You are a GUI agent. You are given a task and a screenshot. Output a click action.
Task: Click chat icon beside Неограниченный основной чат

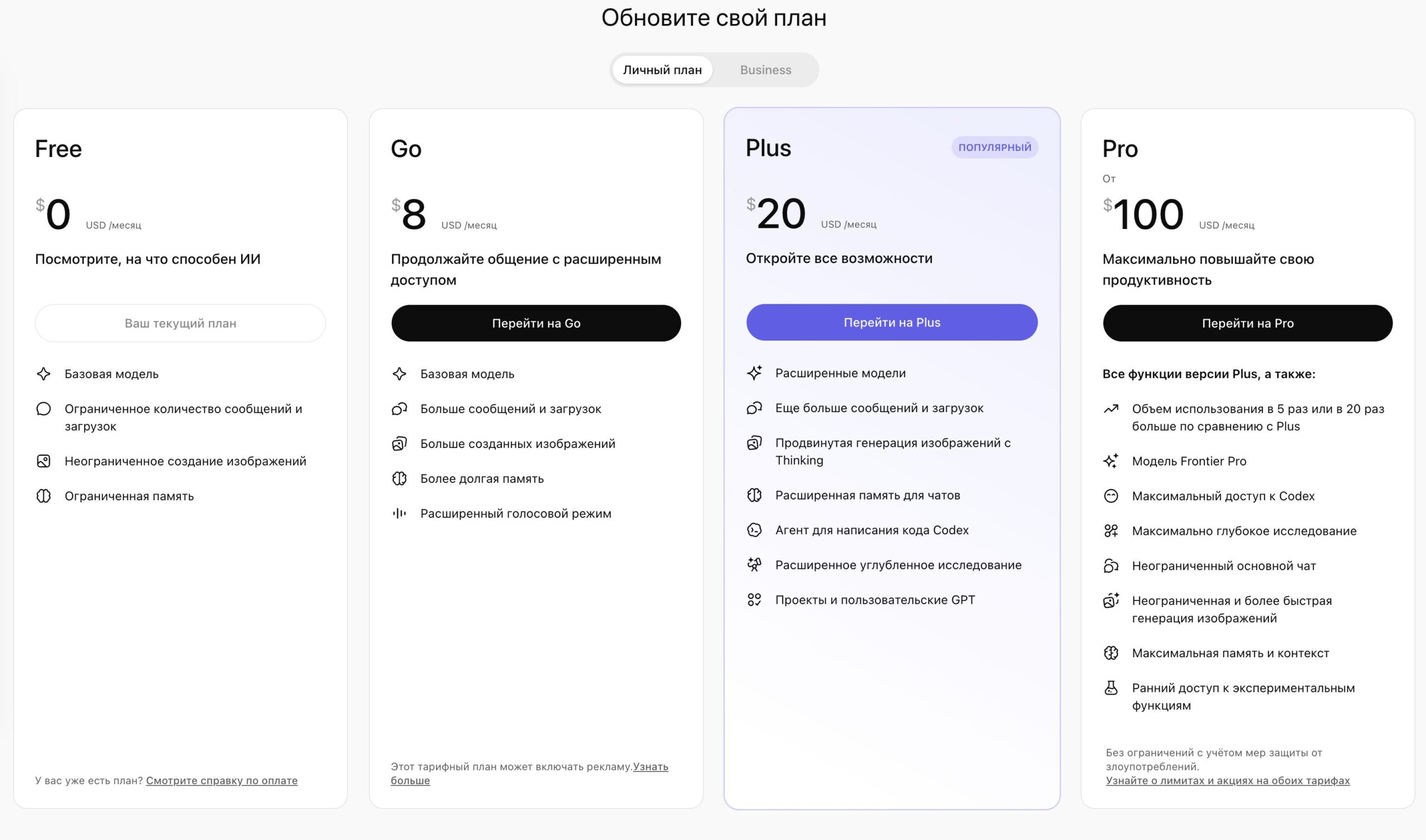(x=1111, y=565)
